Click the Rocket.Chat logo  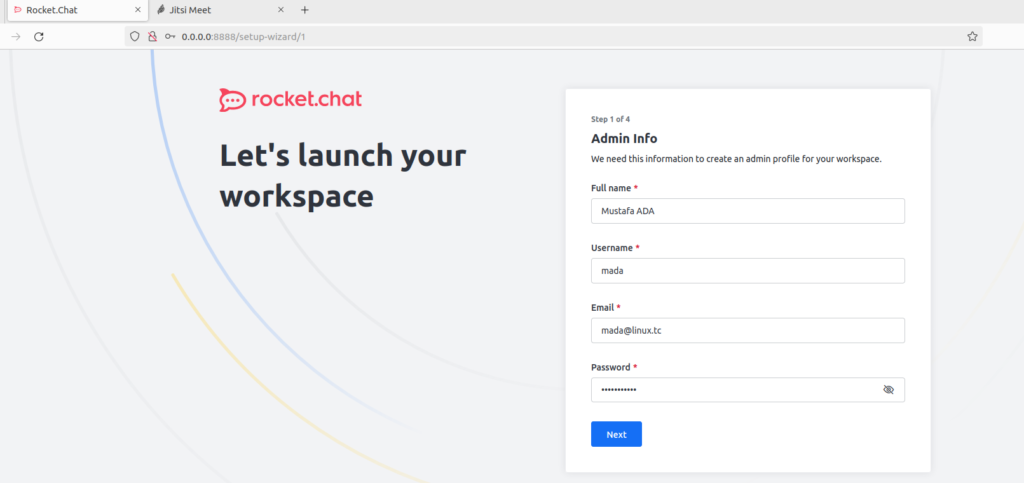click(290, 99)
